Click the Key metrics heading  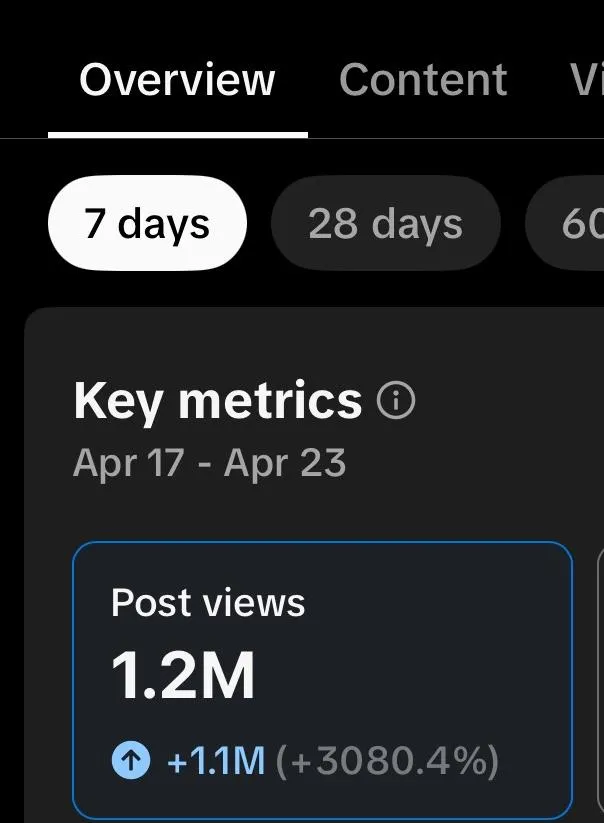click(218, 401)
